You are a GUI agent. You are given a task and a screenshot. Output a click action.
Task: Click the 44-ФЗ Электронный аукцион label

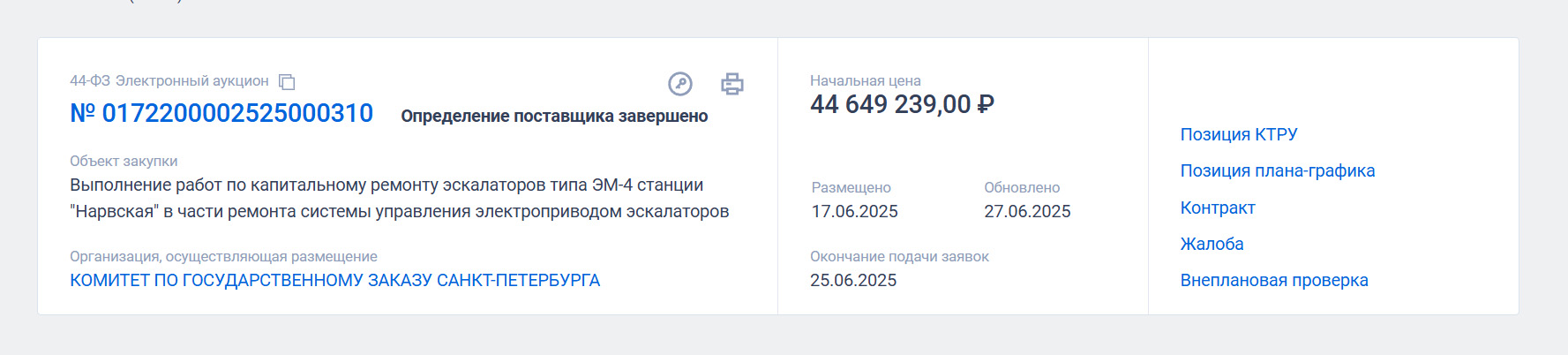click(169, 80)
